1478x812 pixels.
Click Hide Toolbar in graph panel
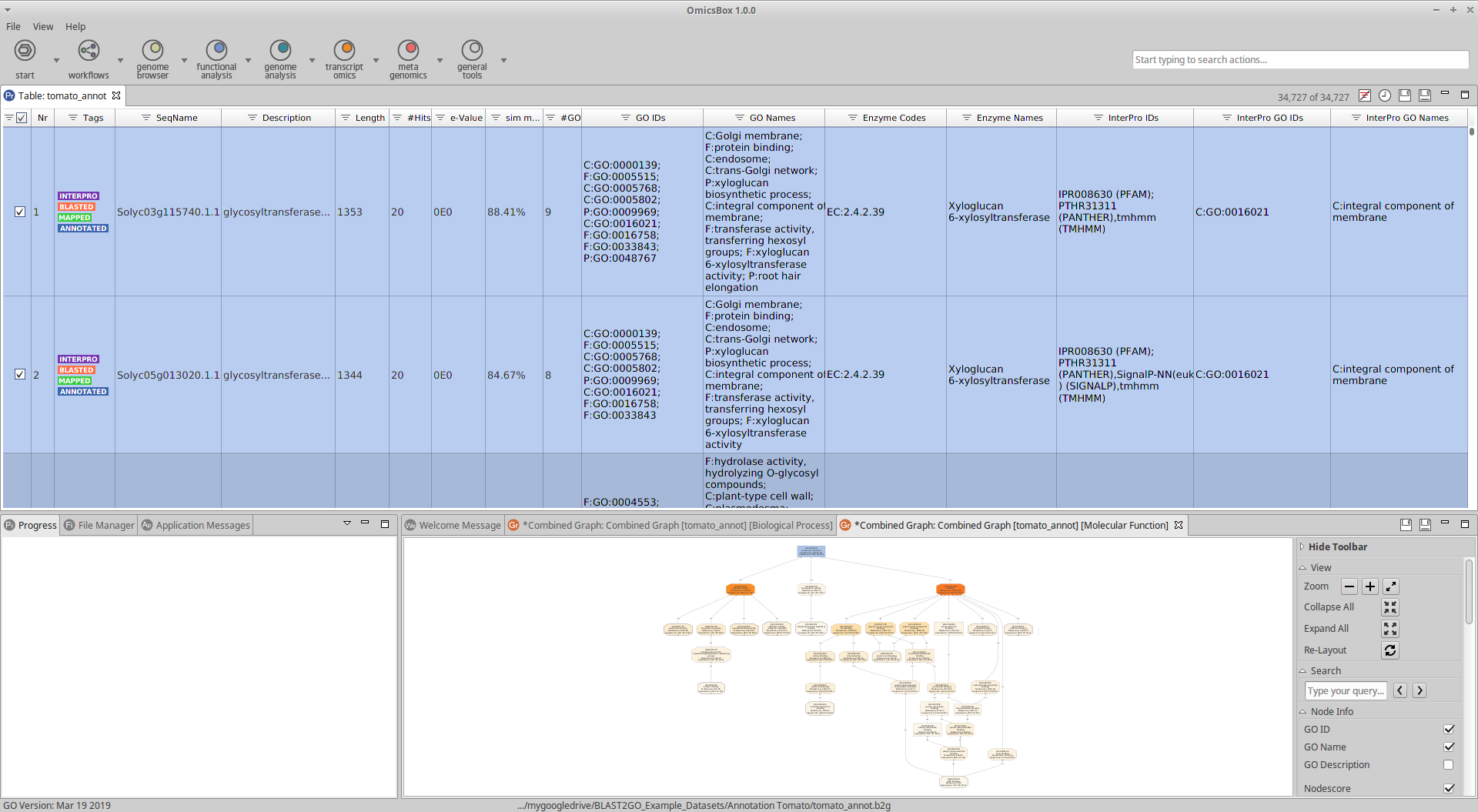click(x=1337, y=546)
